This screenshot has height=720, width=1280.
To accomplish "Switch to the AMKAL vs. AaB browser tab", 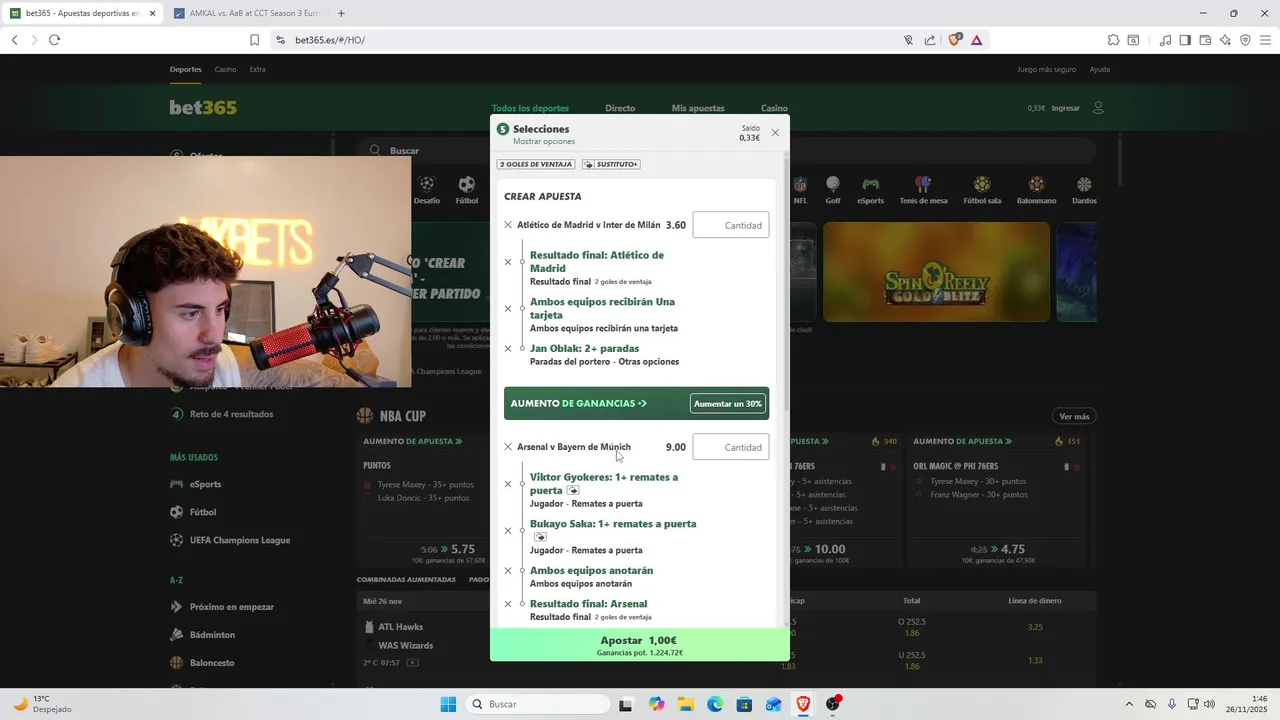I will 245,13.
